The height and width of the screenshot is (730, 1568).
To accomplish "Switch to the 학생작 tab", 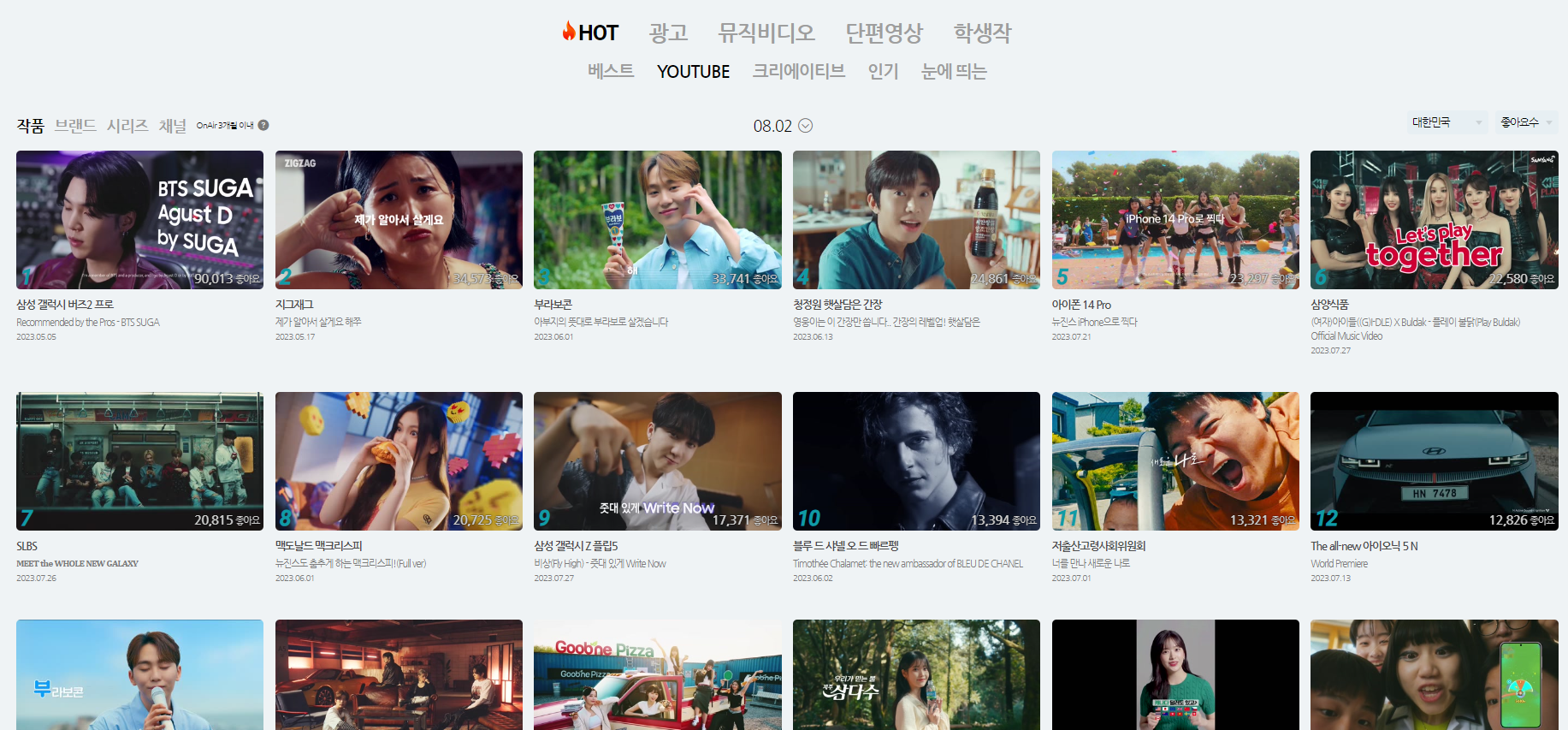I will click(982, 33).
